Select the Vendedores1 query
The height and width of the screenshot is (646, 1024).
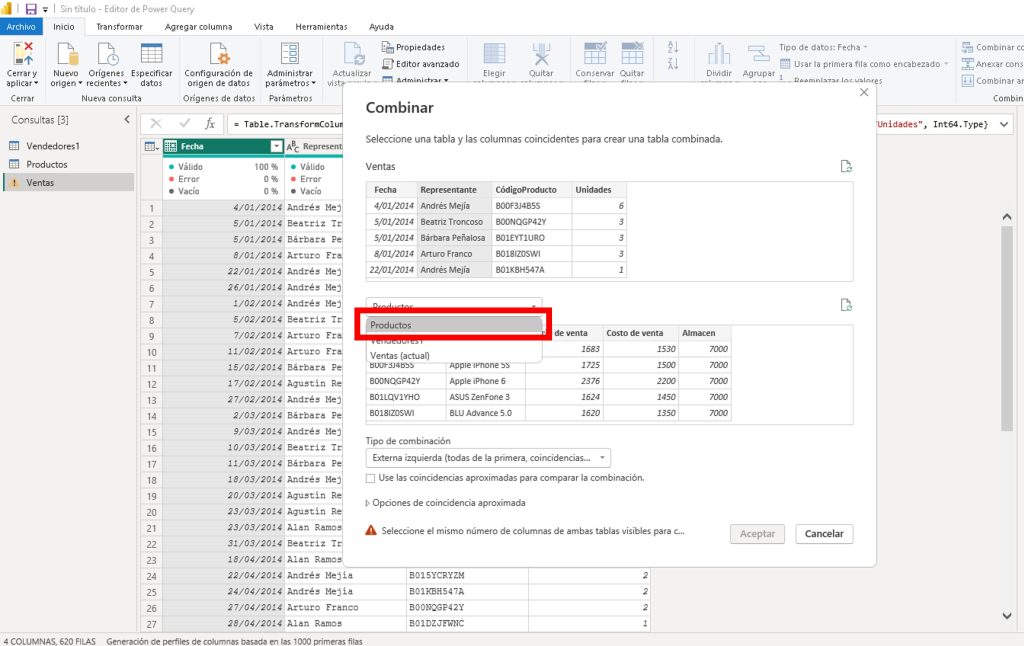(52, 146)
